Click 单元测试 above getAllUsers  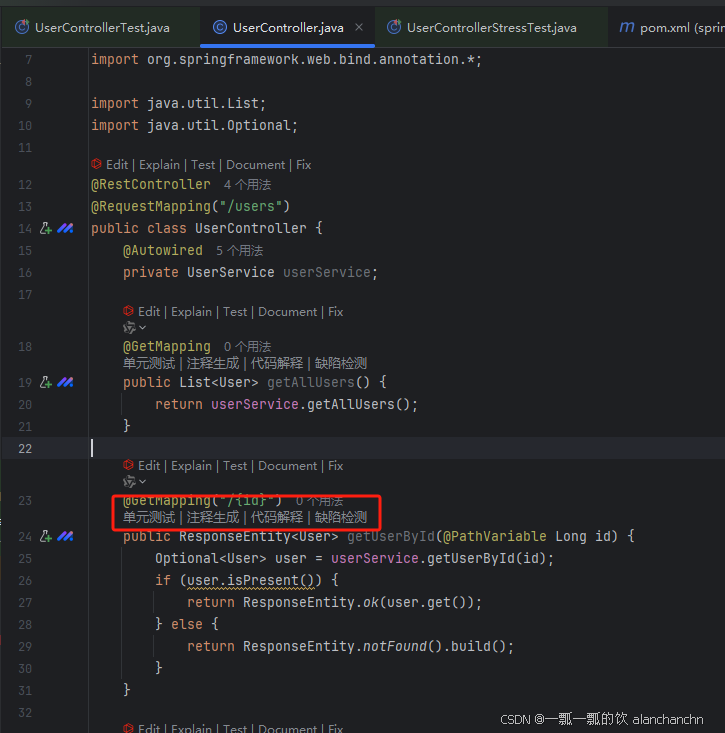(149, 364)
